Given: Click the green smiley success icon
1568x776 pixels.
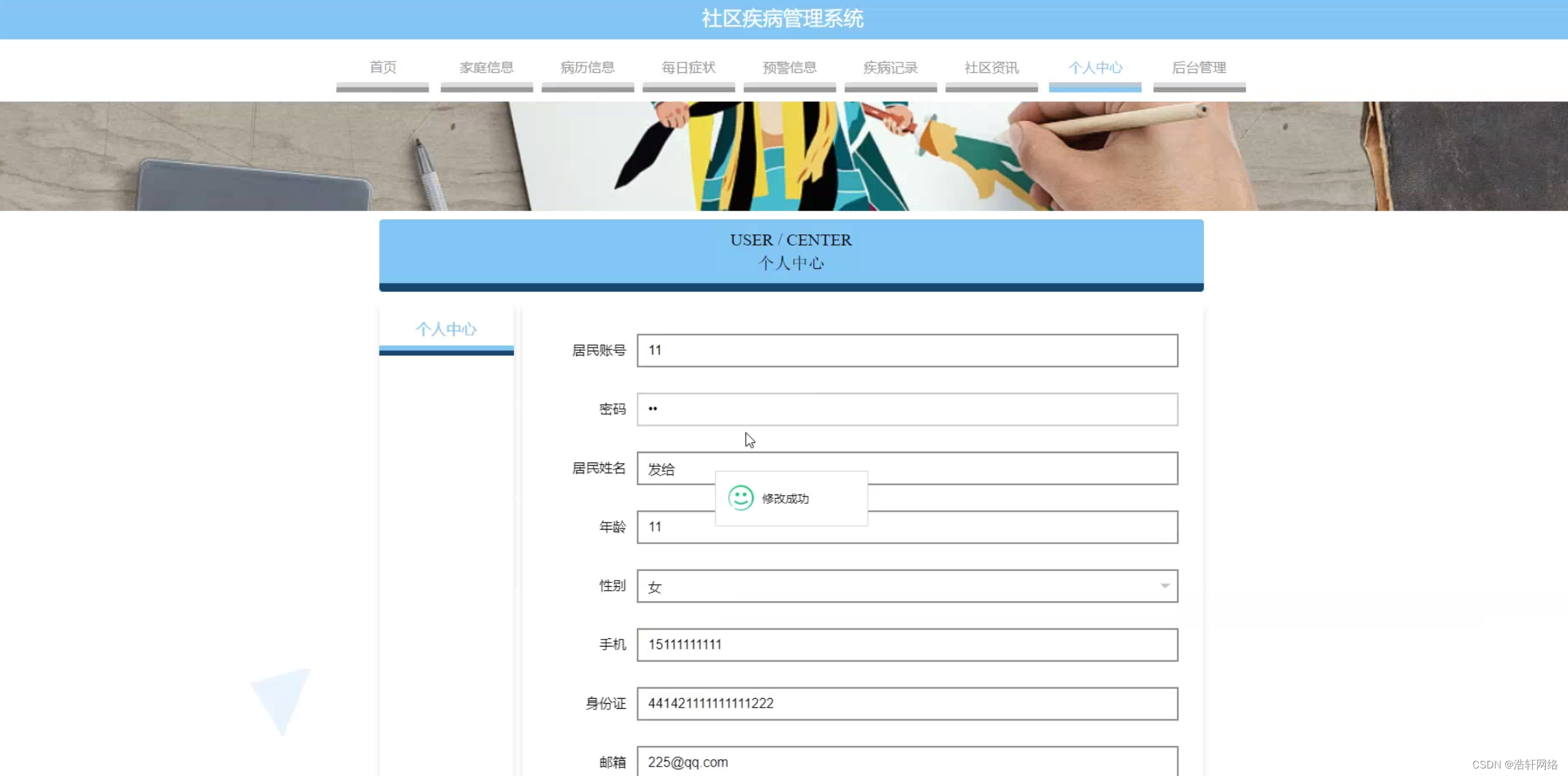Looking at the screenshot, I should pyautogui.click(x=740, y=498).
